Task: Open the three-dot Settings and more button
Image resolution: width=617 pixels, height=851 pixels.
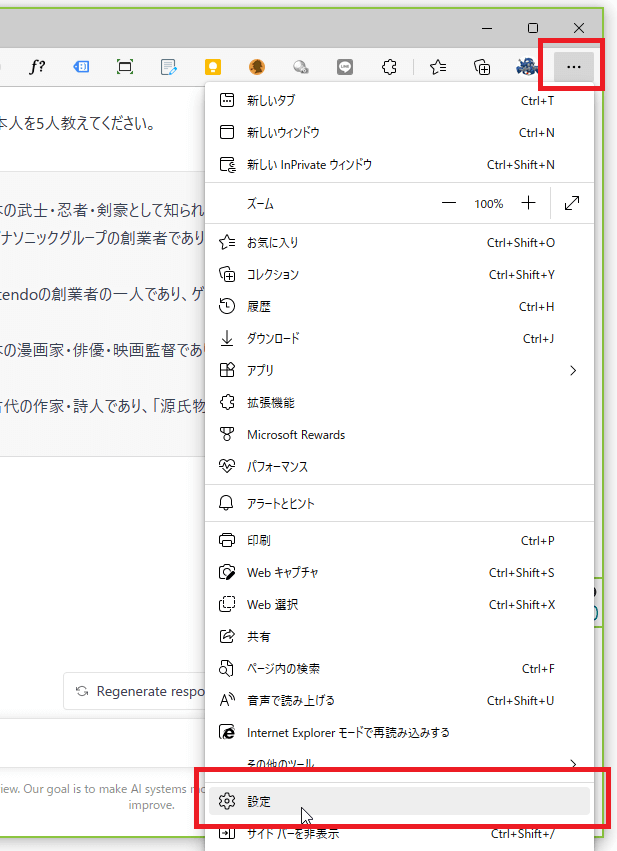Action: click(x=573, y=67)
